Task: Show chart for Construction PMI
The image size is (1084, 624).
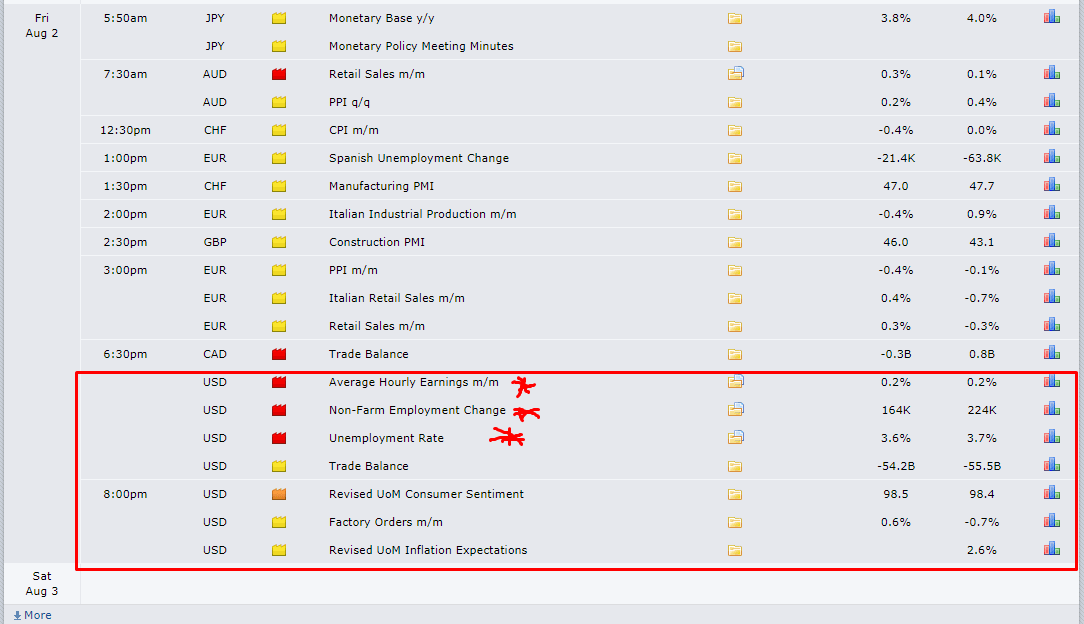Action: click(1052, 241)
